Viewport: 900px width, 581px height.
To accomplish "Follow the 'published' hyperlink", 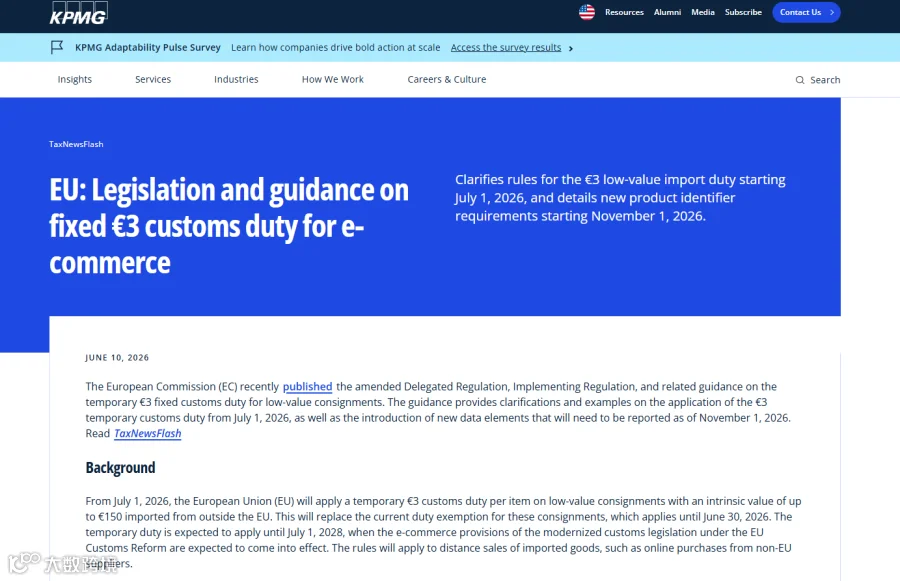I will click(307, 386).
